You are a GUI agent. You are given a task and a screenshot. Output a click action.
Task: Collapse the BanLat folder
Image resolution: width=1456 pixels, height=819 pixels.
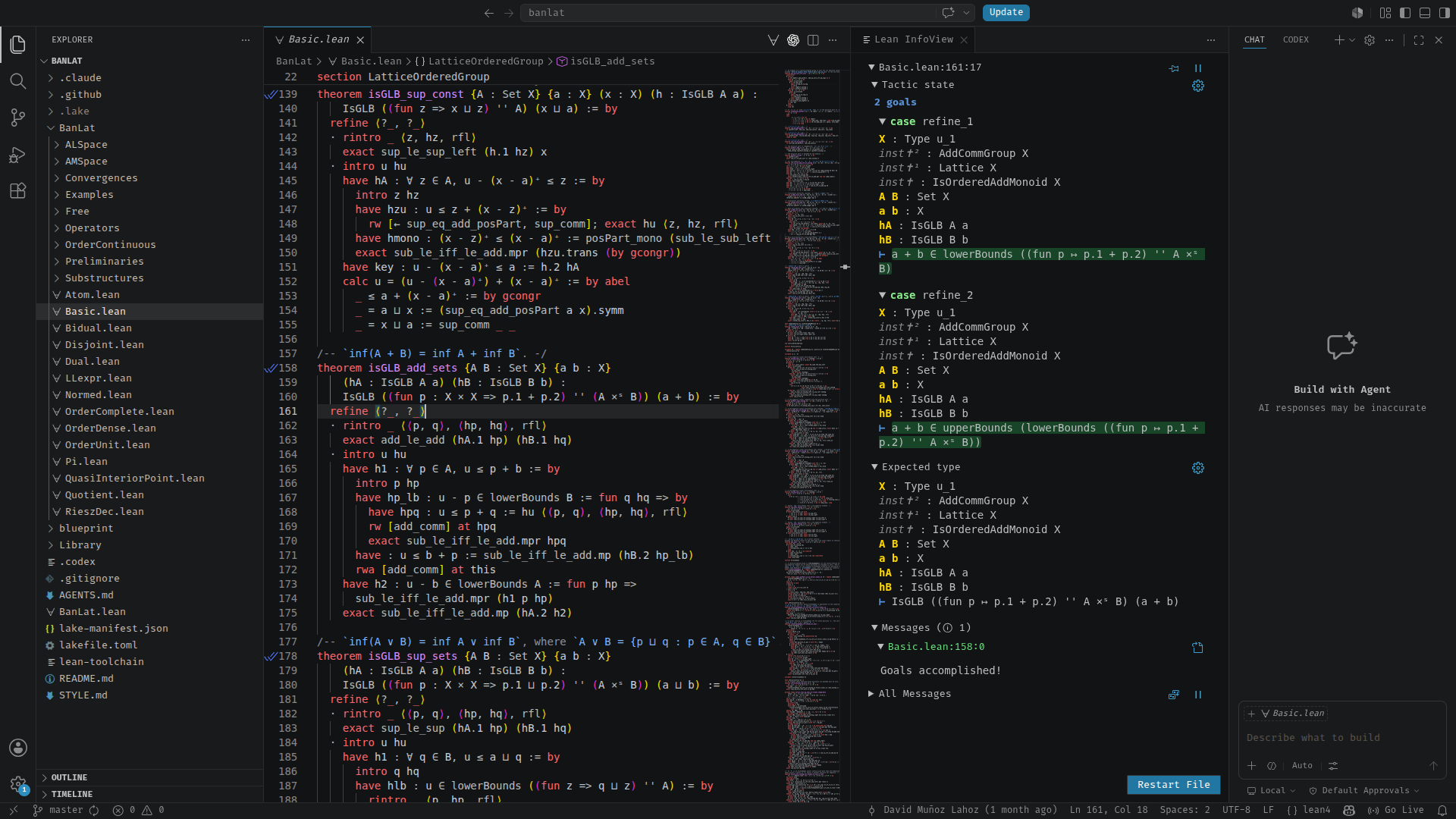(149, 128)
